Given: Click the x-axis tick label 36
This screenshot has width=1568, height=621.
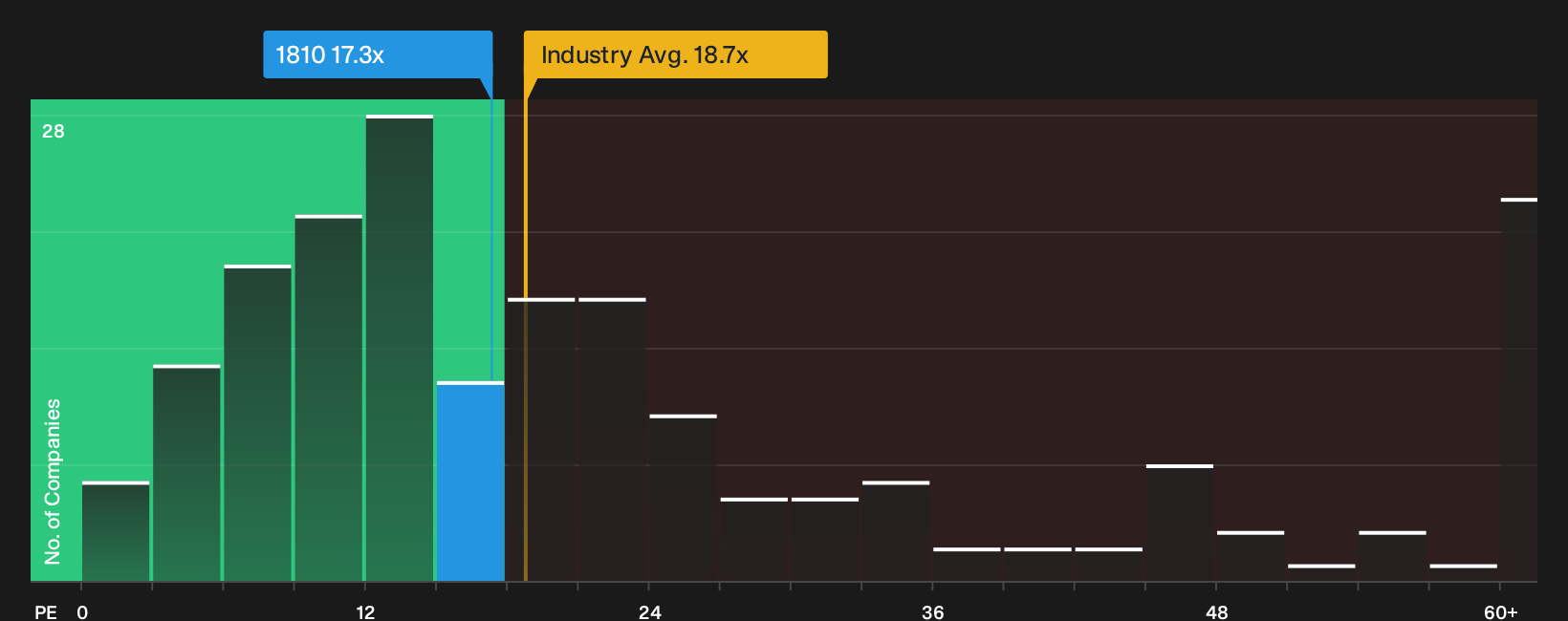Looking at the screenshot, I should click(x=932, y=611).
